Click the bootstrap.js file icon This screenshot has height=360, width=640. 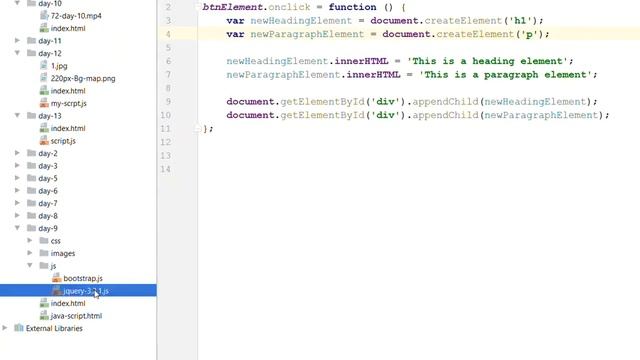57,278
